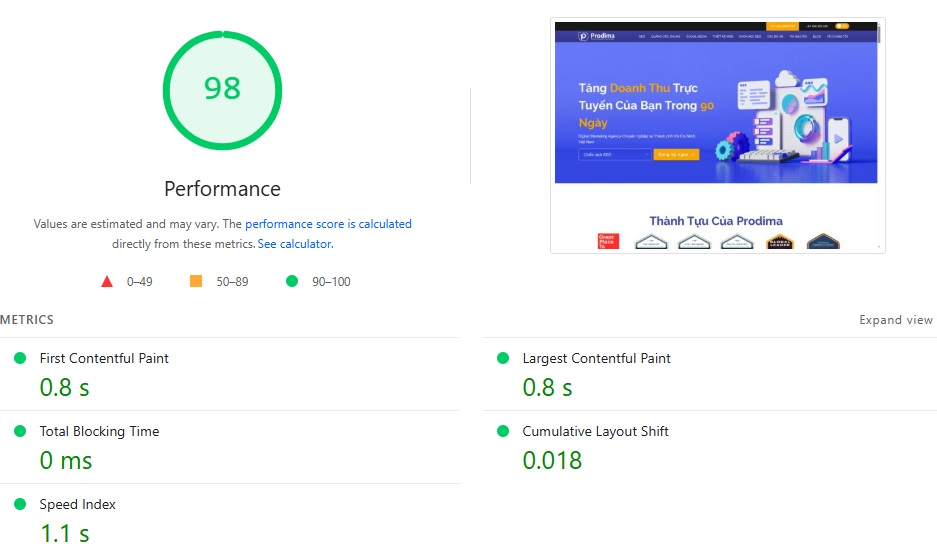Image resolution: width=937 pixels, height=555 pixels.
Task: Click green status dot beside Total Blocking Time
Action: click(x=20, y=431)
